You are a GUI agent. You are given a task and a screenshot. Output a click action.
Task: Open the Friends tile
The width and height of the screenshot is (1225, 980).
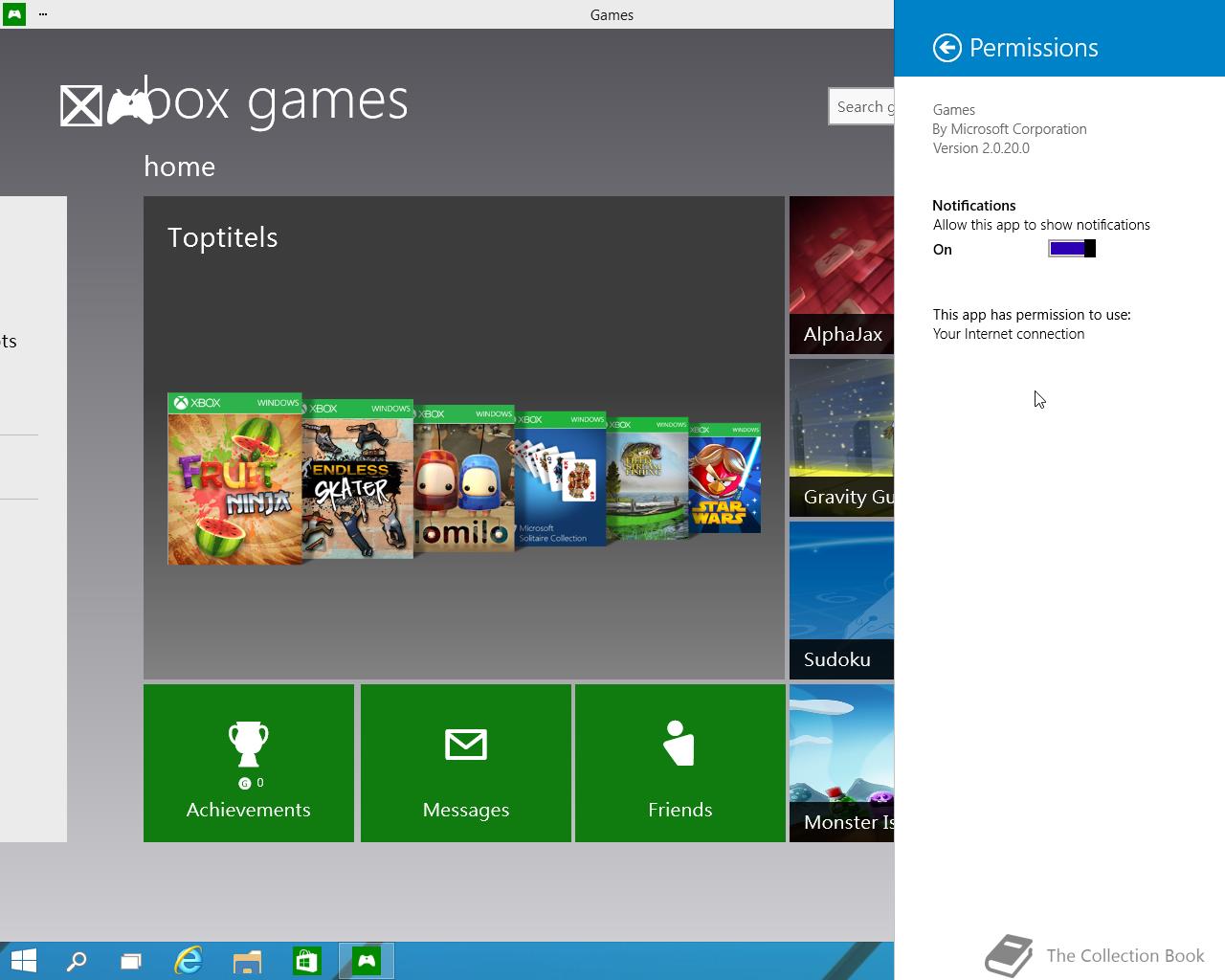pyautogui.click(x=680, y=763)
